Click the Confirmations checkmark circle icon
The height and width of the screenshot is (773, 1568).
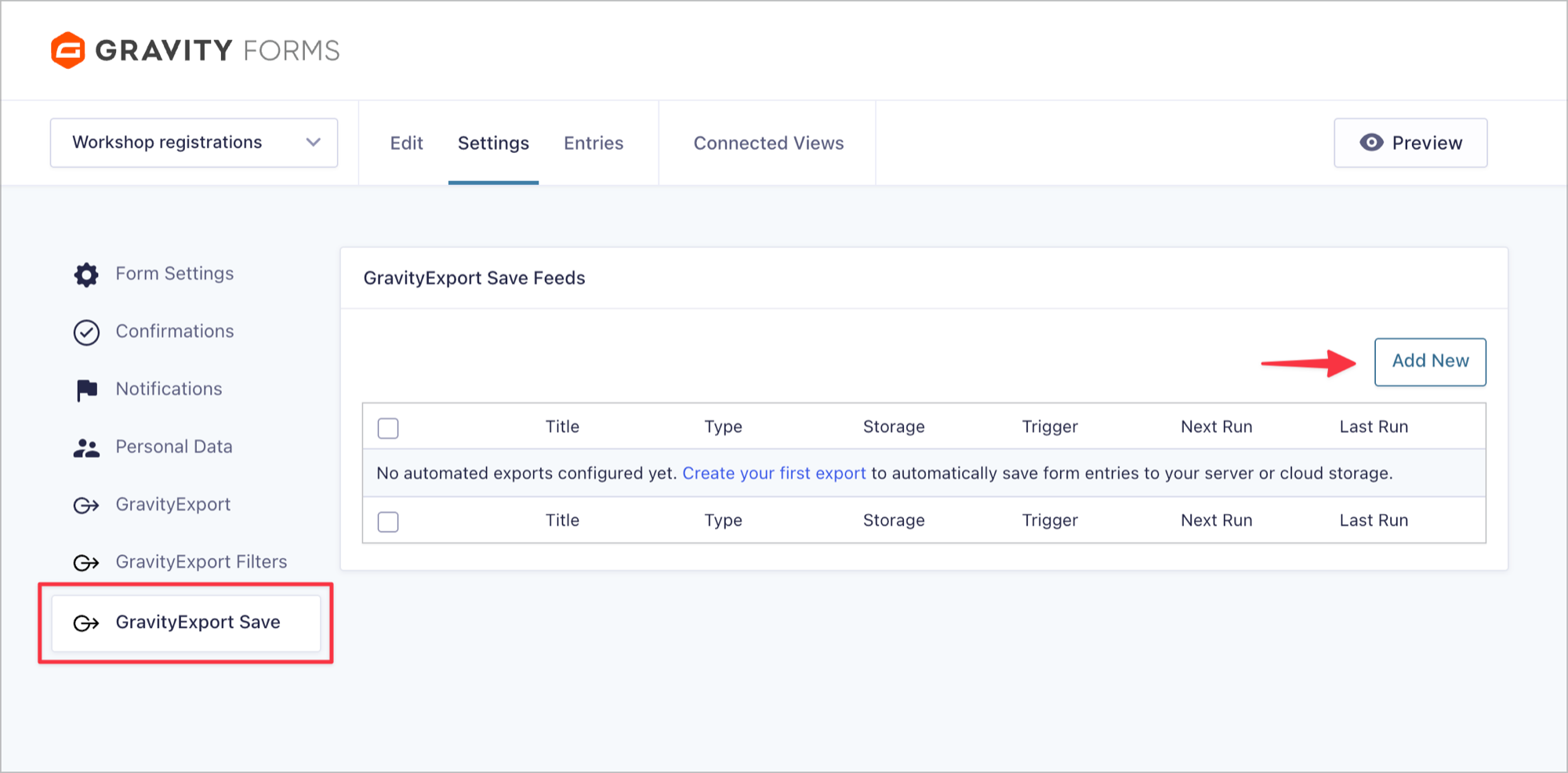[86, 332]
